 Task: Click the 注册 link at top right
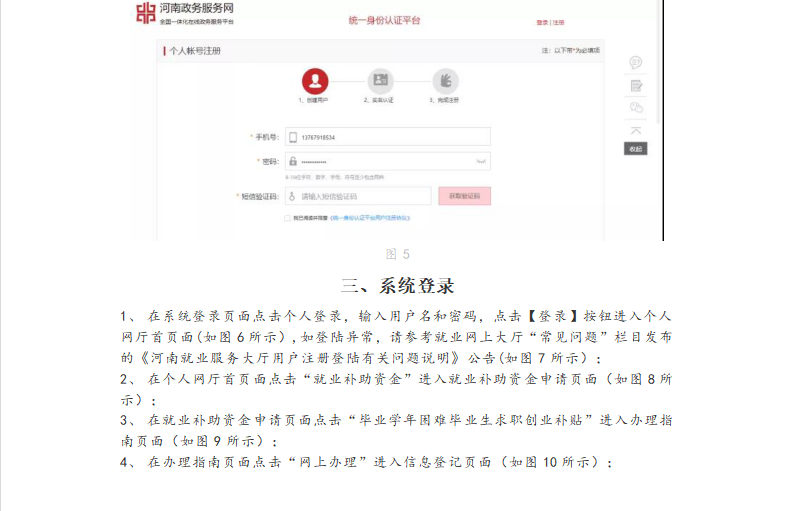(x=558, y=23)
